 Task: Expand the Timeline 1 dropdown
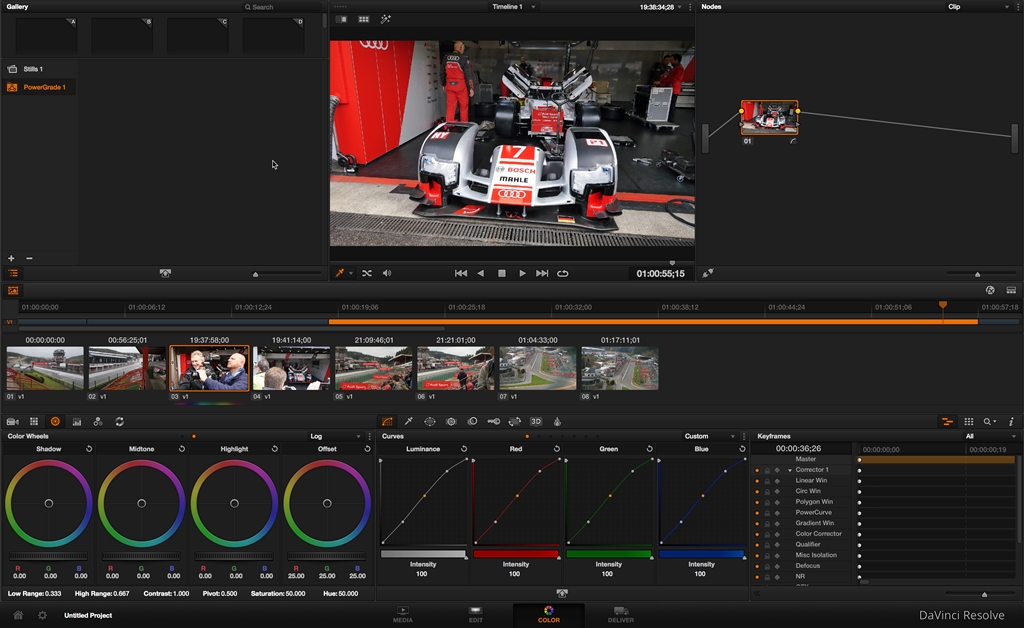(x=513, y=7)
